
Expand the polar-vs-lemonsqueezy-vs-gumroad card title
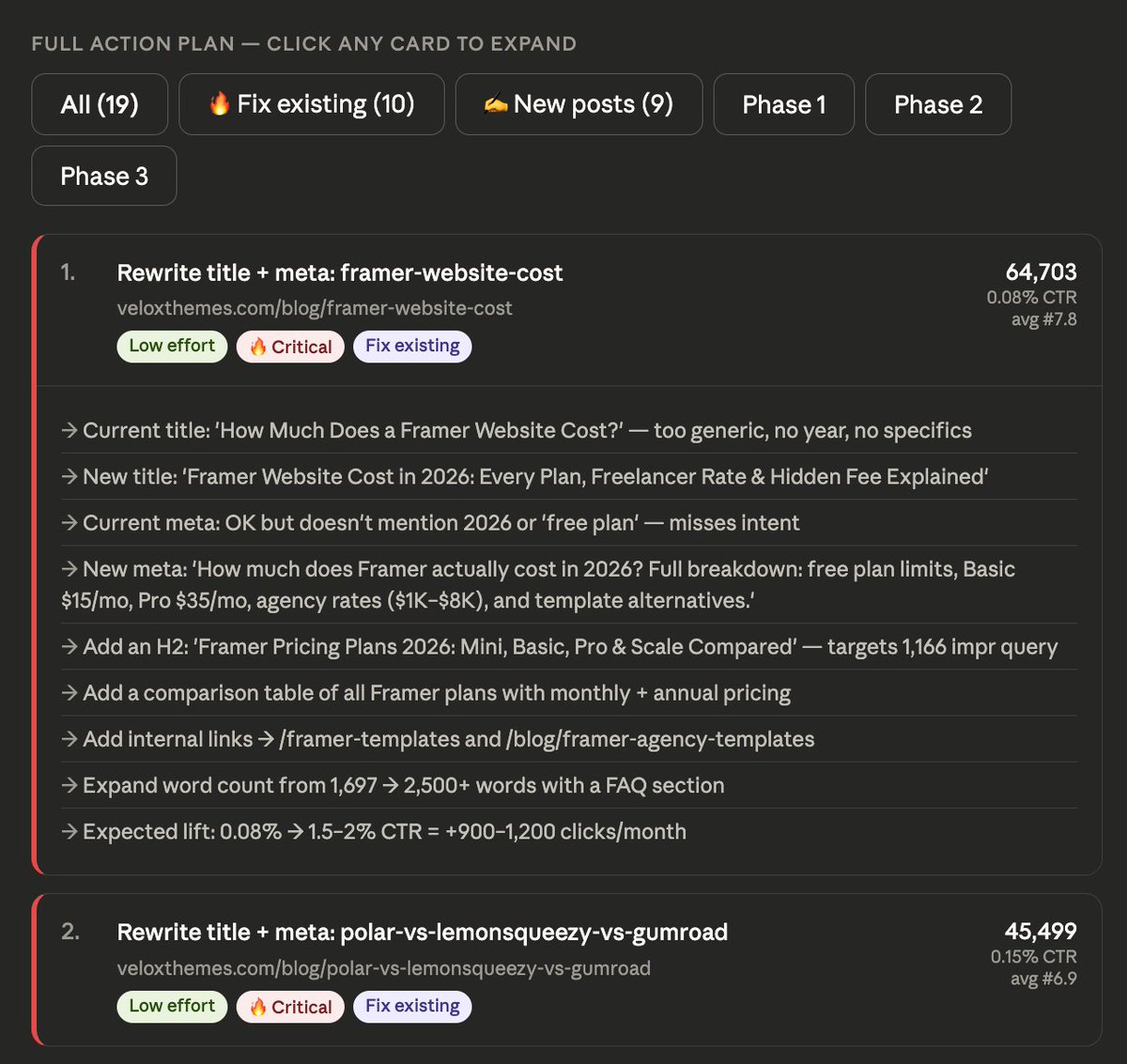coord(423,932)
